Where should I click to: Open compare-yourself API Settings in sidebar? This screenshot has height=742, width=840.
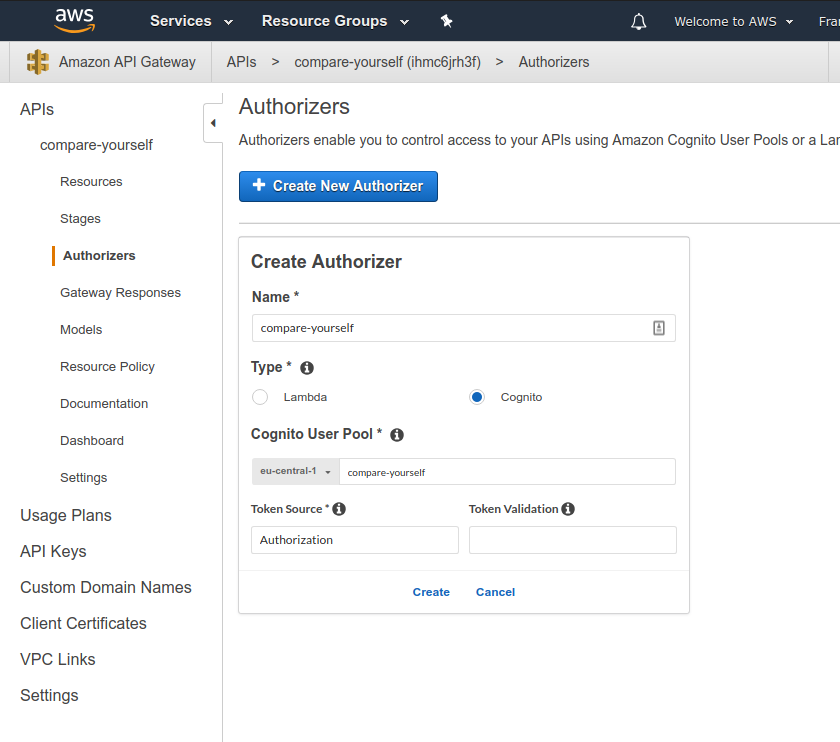point(84,477)
